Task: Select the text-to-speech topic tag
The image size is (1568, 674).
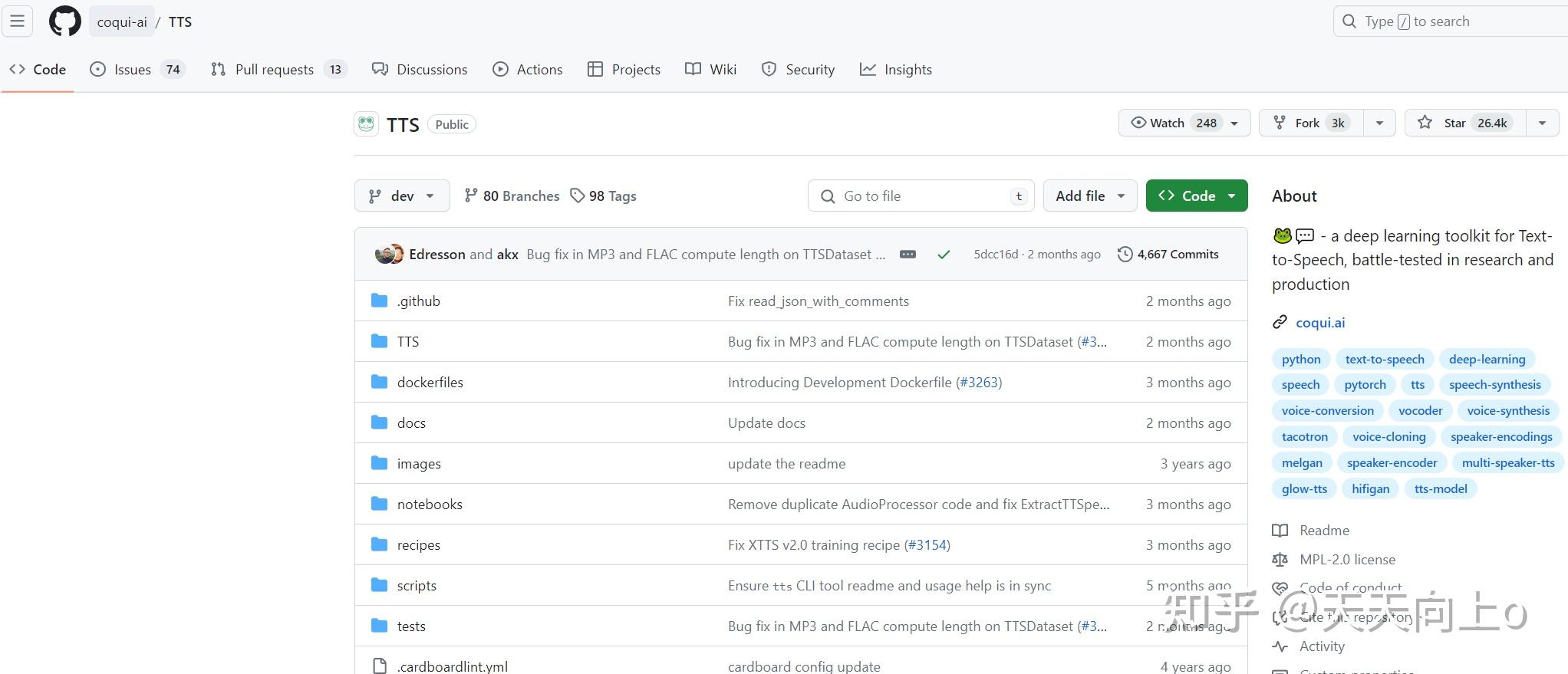Action: [1385, 359]
